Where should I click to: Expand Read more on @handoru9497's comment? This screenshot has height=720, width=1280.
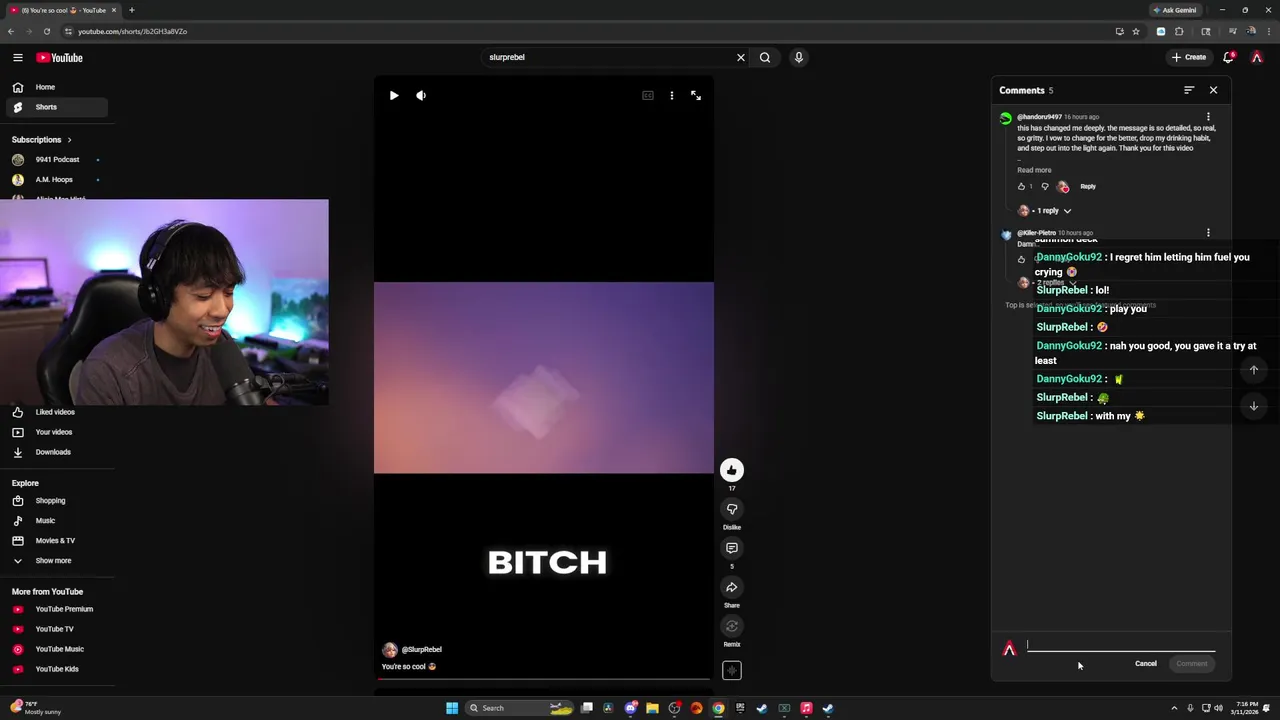1034,170
